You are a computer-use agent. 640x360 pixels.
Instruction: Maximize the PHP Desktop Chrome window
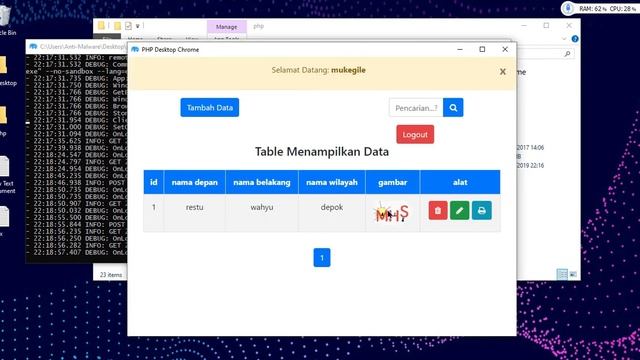pyautogui.click(x=482, y=49)
